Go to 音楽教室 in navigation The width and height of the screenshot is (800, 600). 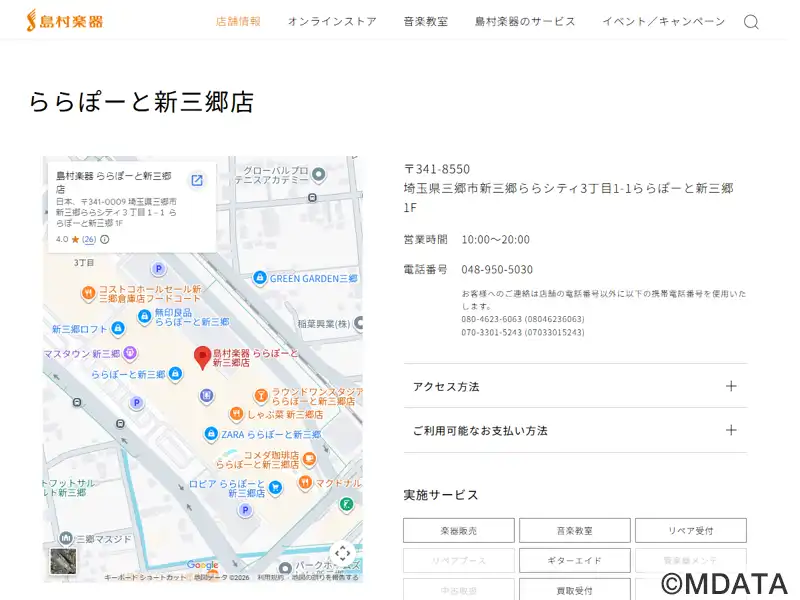(425, 21)
